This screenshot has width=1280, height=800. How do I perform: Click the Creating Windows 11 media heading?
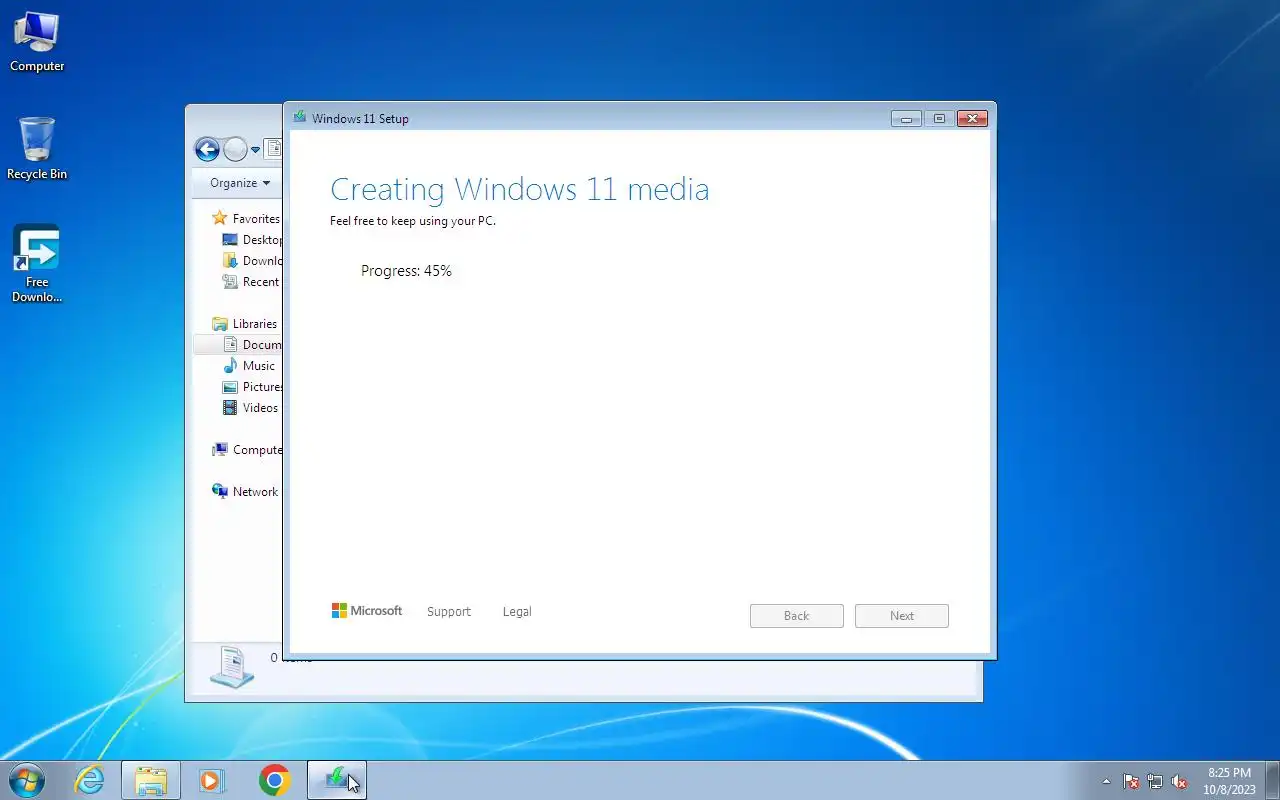[520, 189]
